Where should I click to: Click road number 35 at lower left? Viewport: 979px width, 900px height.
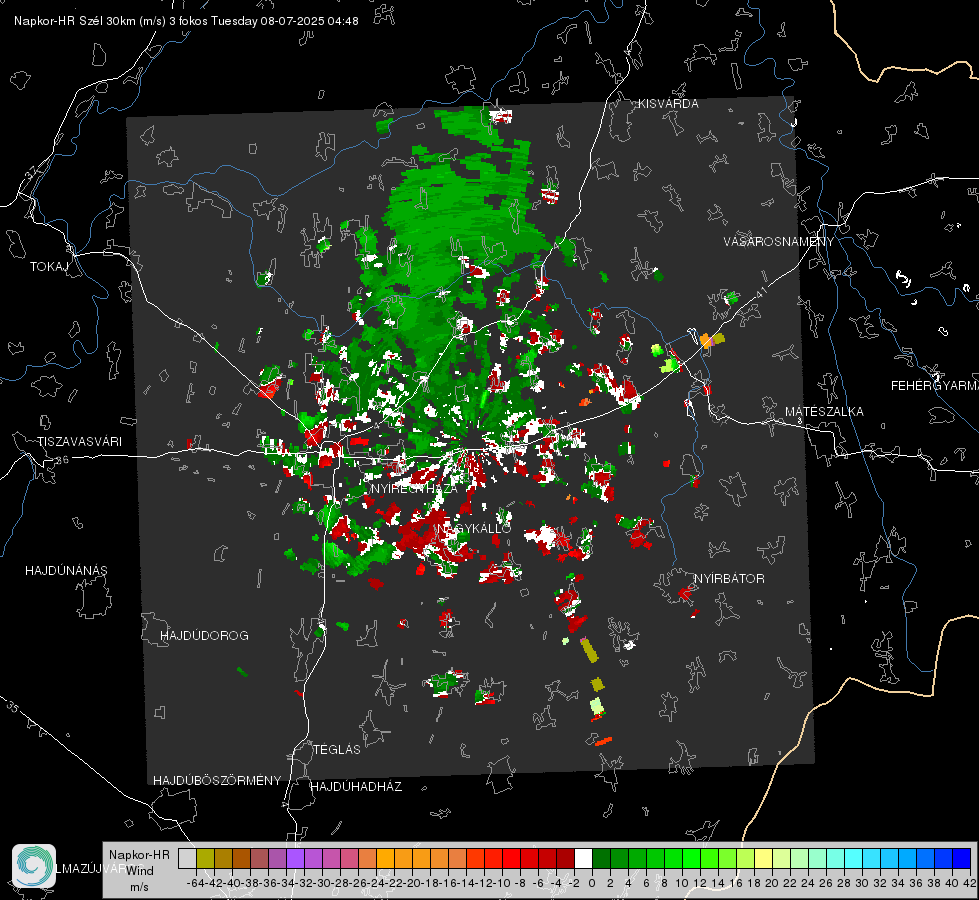[x=13, y=708]
